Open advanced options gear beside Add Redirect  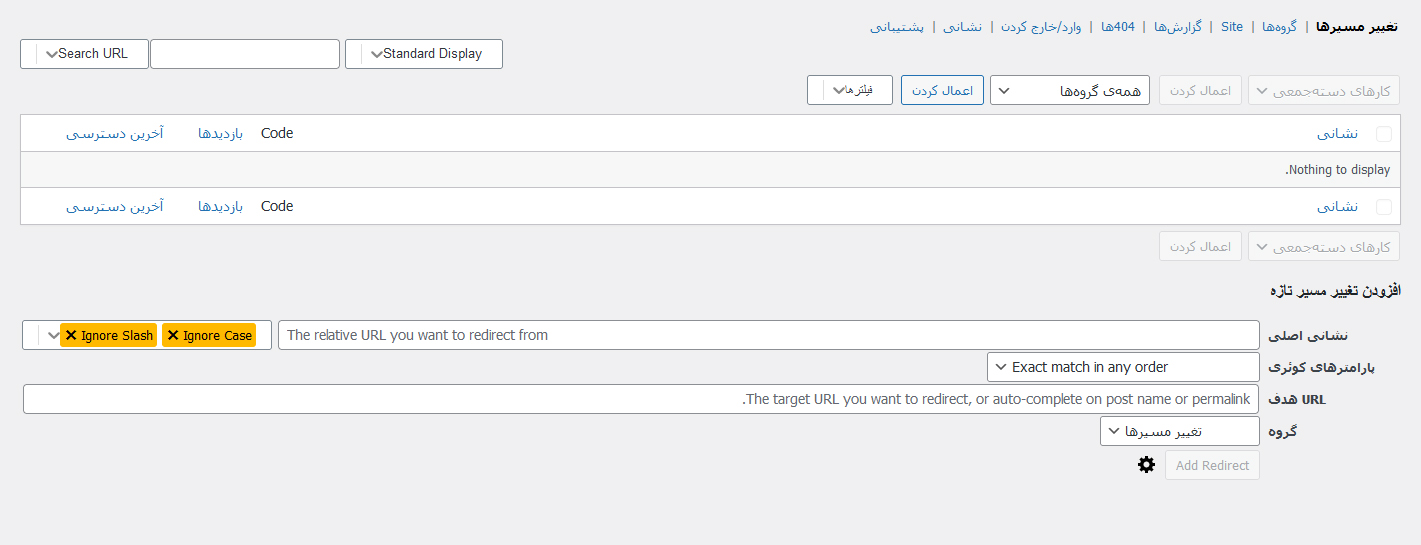(x=1146, y=464)
